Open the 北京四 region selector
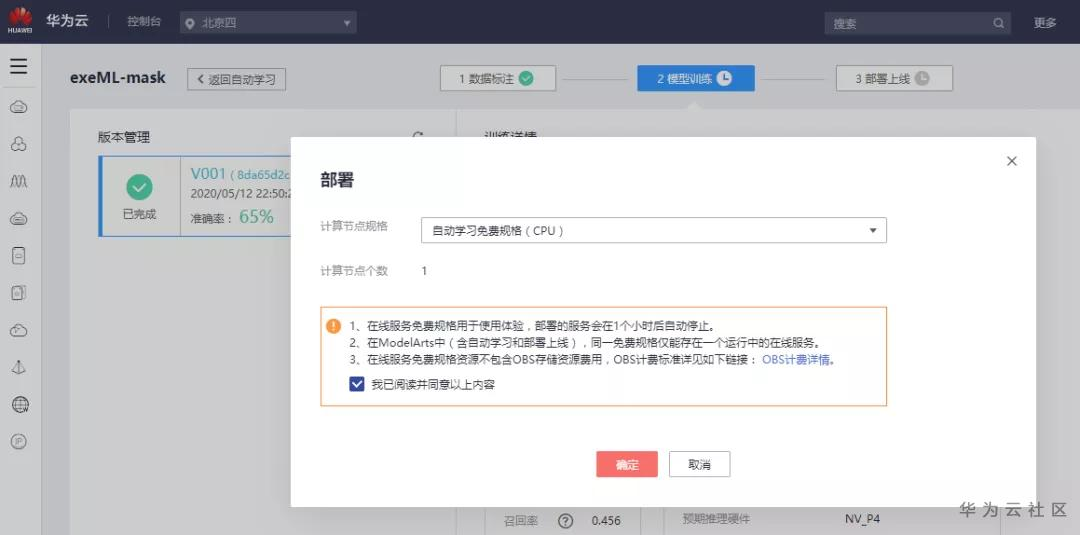Screen dimensions: 1080x535 click(268, 23)
